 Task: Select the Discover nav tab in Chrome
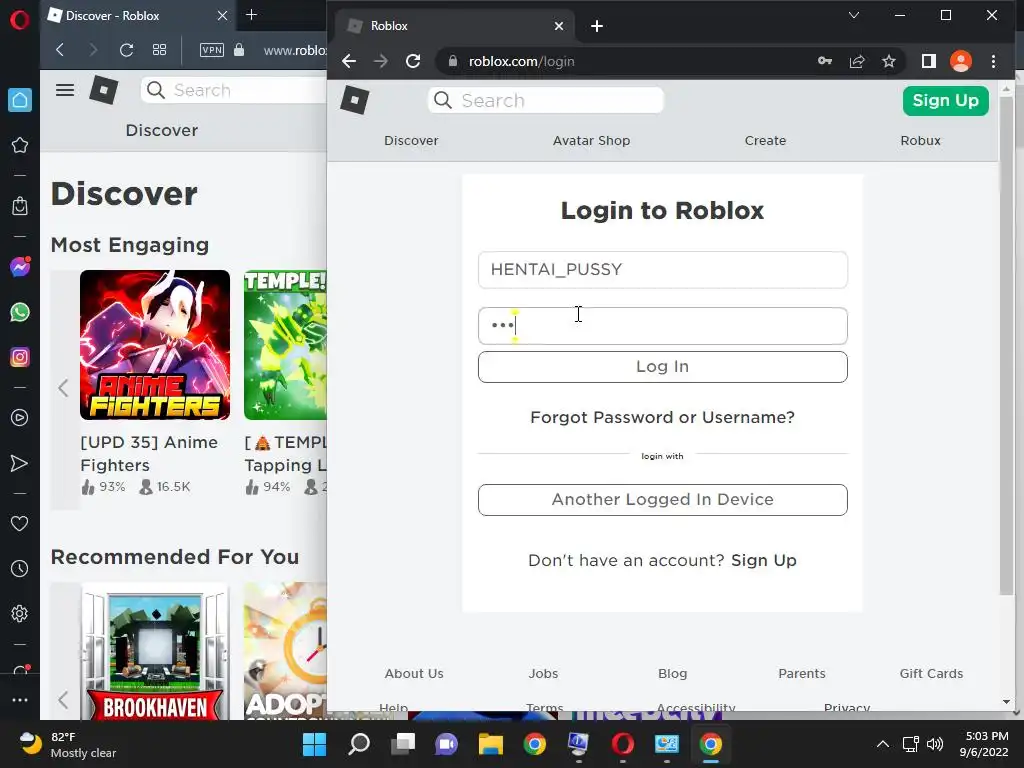coord(411,140)
